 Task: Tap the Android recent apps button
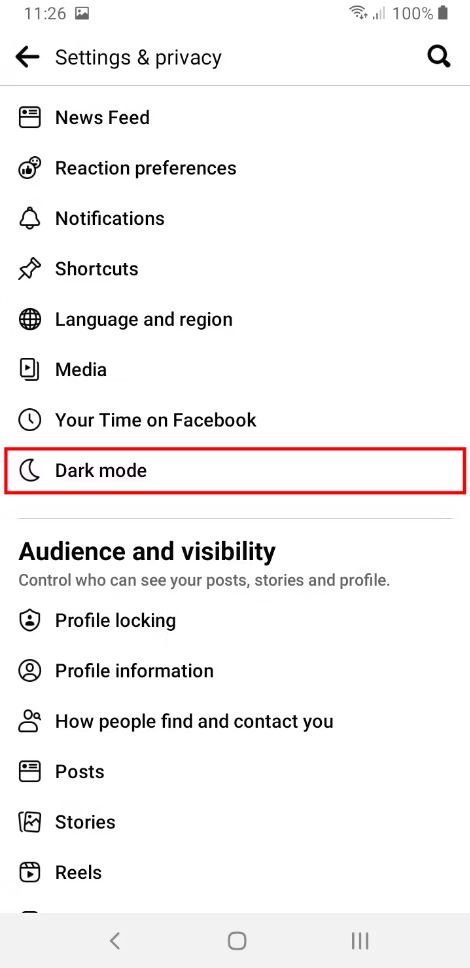pos(359,941)
